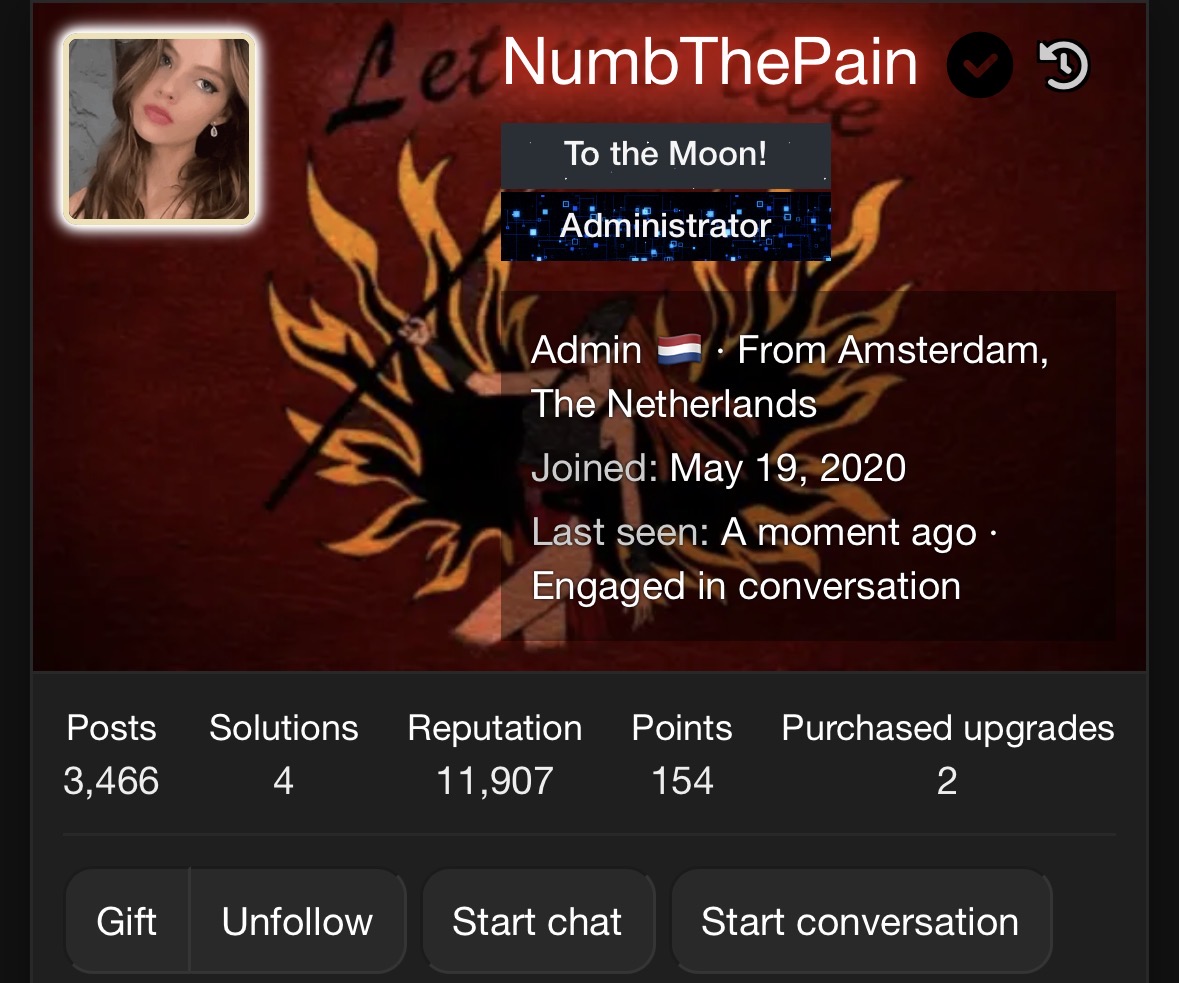Click the Netherlands flag icon
The height and width of the screenshot is (983, 1179).
pos(679,350)
